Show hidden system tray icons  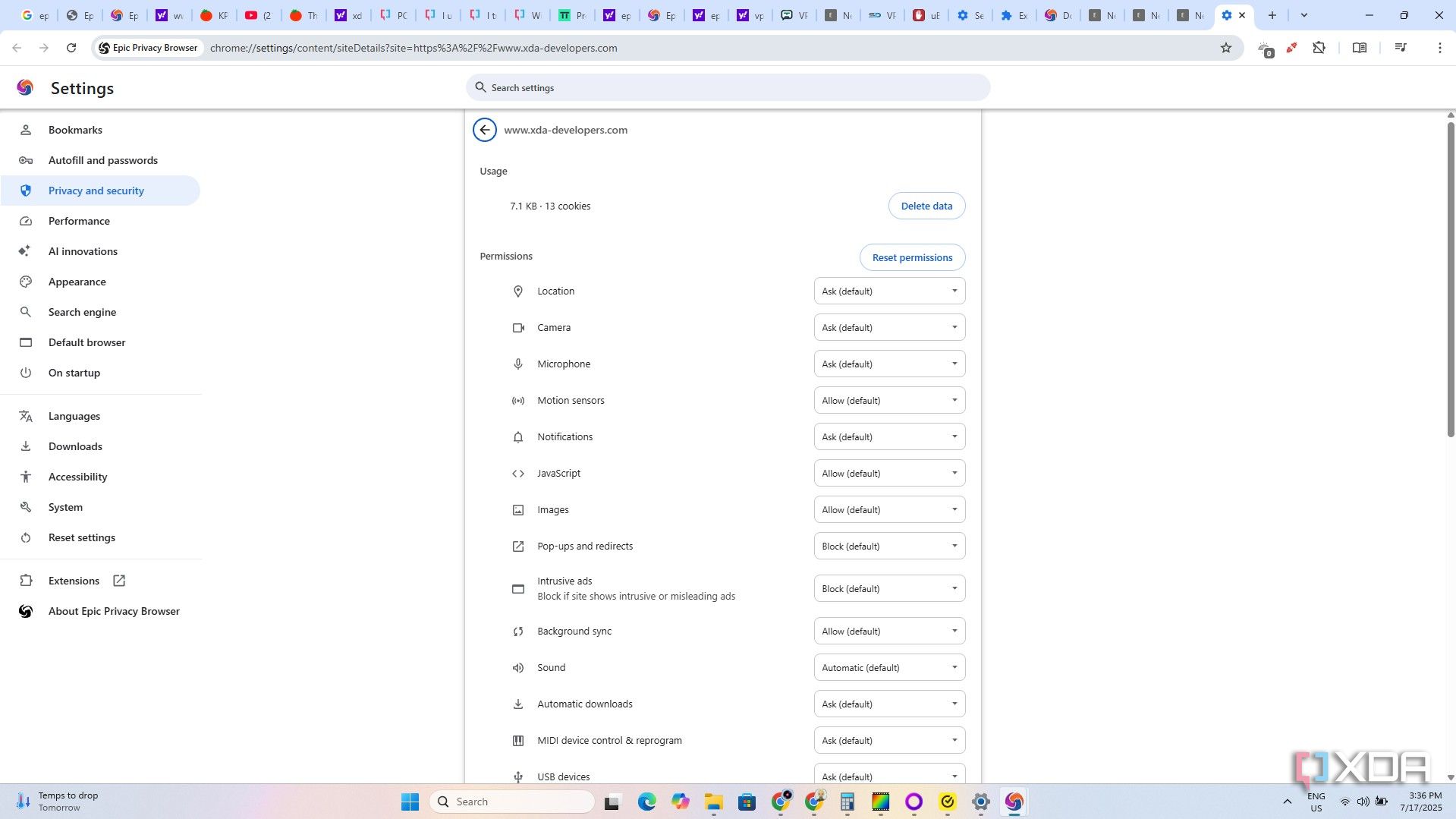(x=1288, y=802)
